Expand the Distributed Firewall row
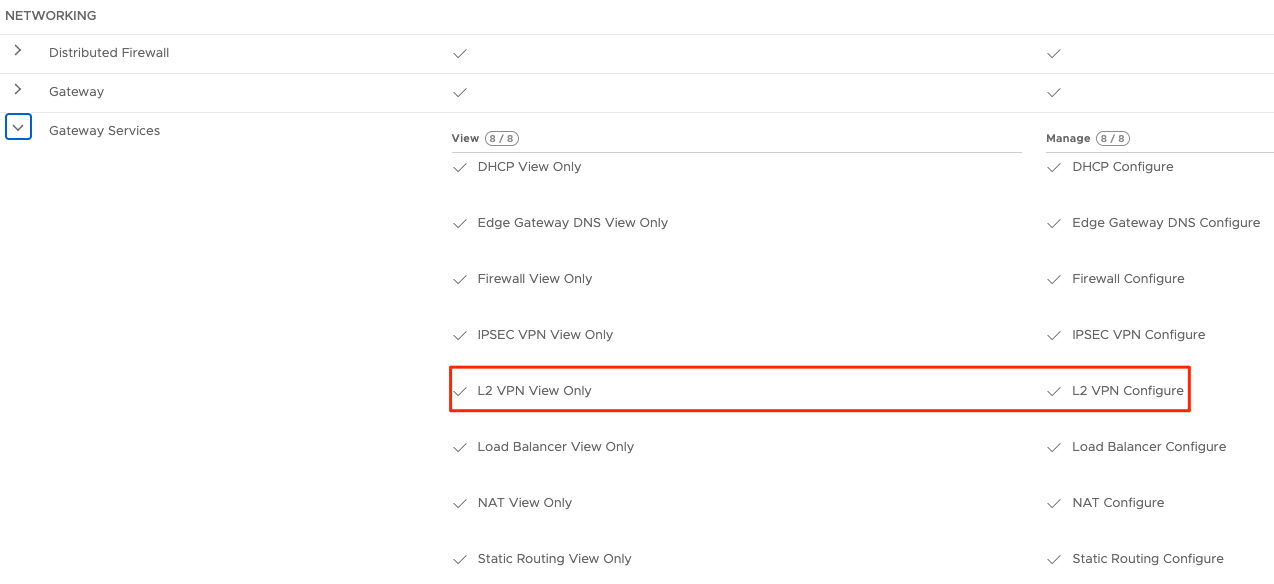 (x=18, y=51)
